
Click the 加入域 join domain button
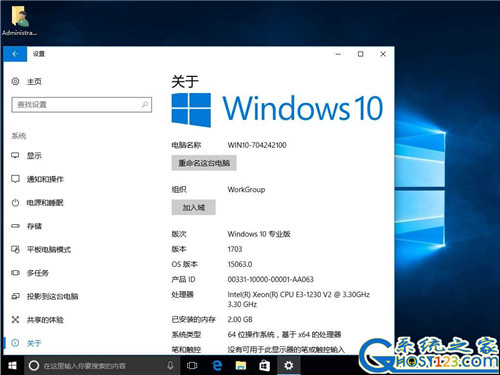193,207
